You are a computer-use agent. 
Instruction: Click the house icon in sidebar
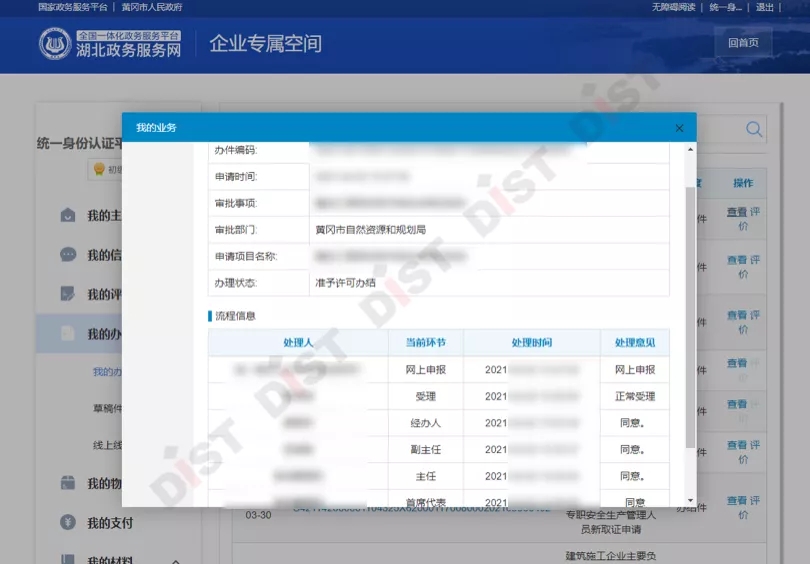pos(67,215)
